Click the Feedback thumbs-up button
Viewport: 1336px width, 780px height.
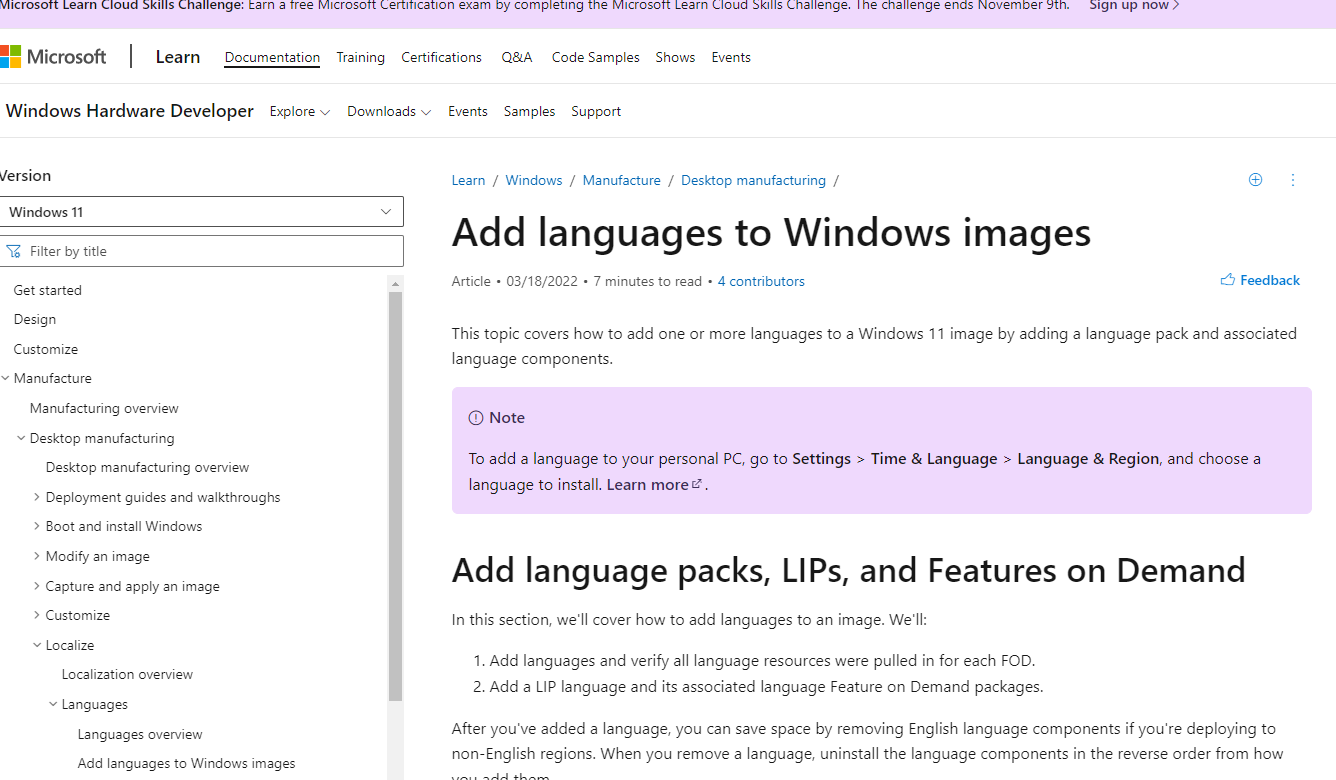click(1260, 280)
